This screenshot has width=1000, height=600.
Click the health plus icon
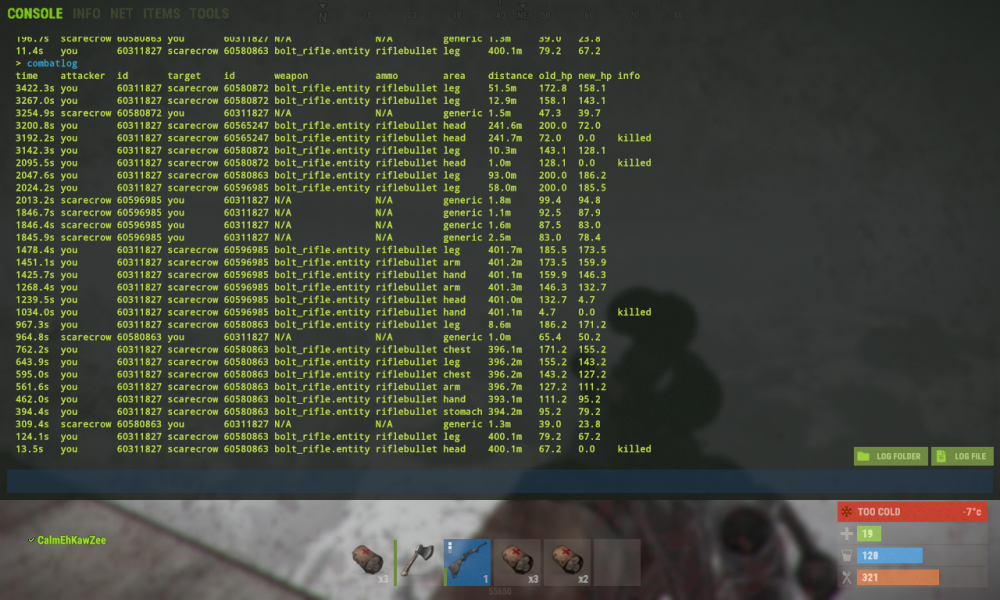847,534
